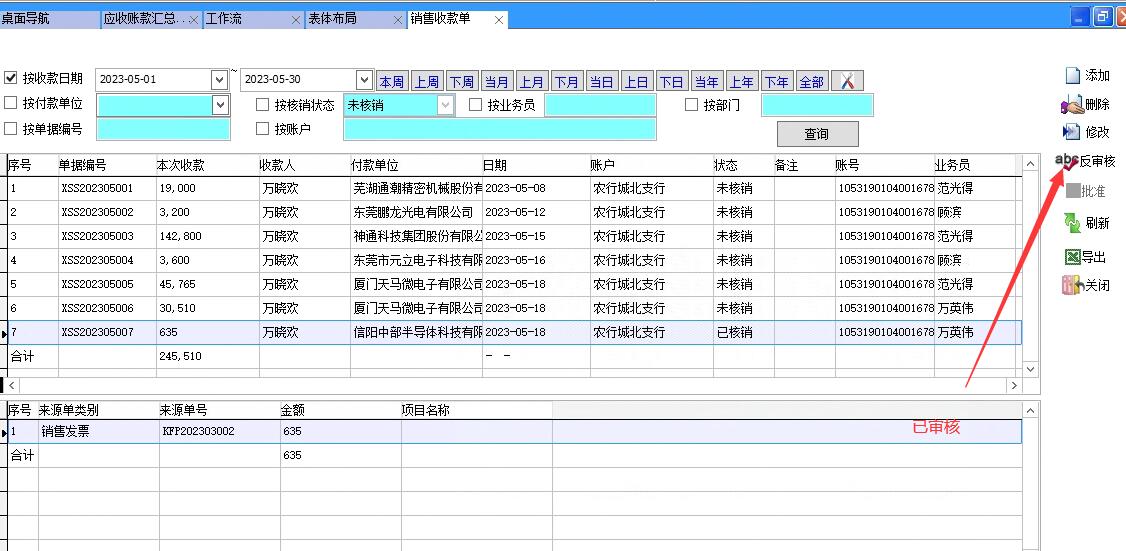Image resolution: width=1126 pixels, height=551 pixels.
Task: Click the 删除 (Delete) icon
Action: (x=1072, y=104)
